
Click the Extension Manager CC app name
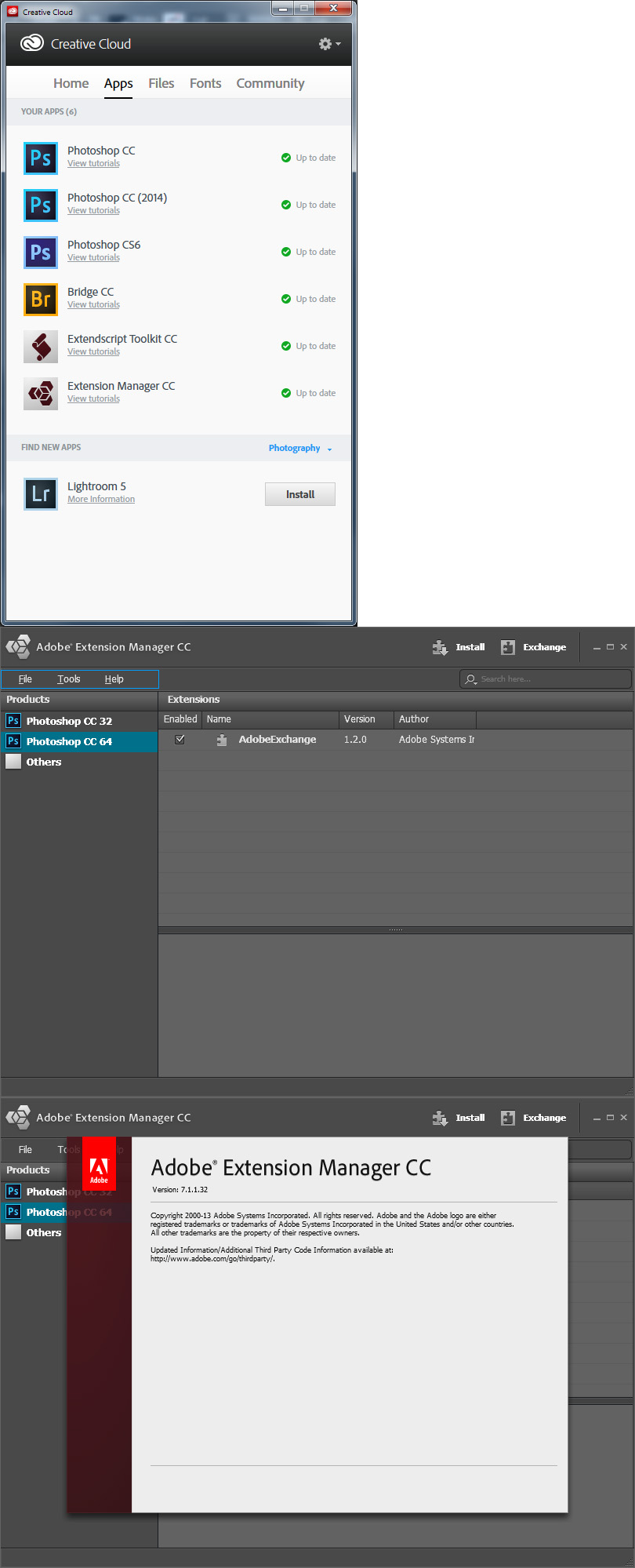click(x=122, y=386)
